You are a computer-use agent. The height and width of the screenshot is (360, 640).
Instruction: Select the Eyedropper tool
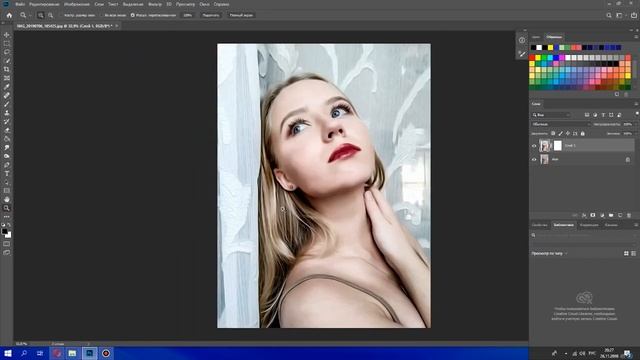[x=7, y=87]
